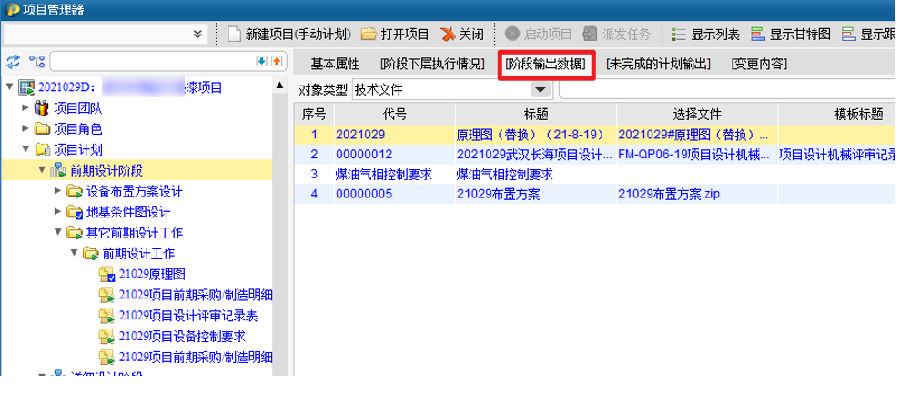Collapse the 其它前期设计工作 node
Screen dimensions: 900x408
57,232
